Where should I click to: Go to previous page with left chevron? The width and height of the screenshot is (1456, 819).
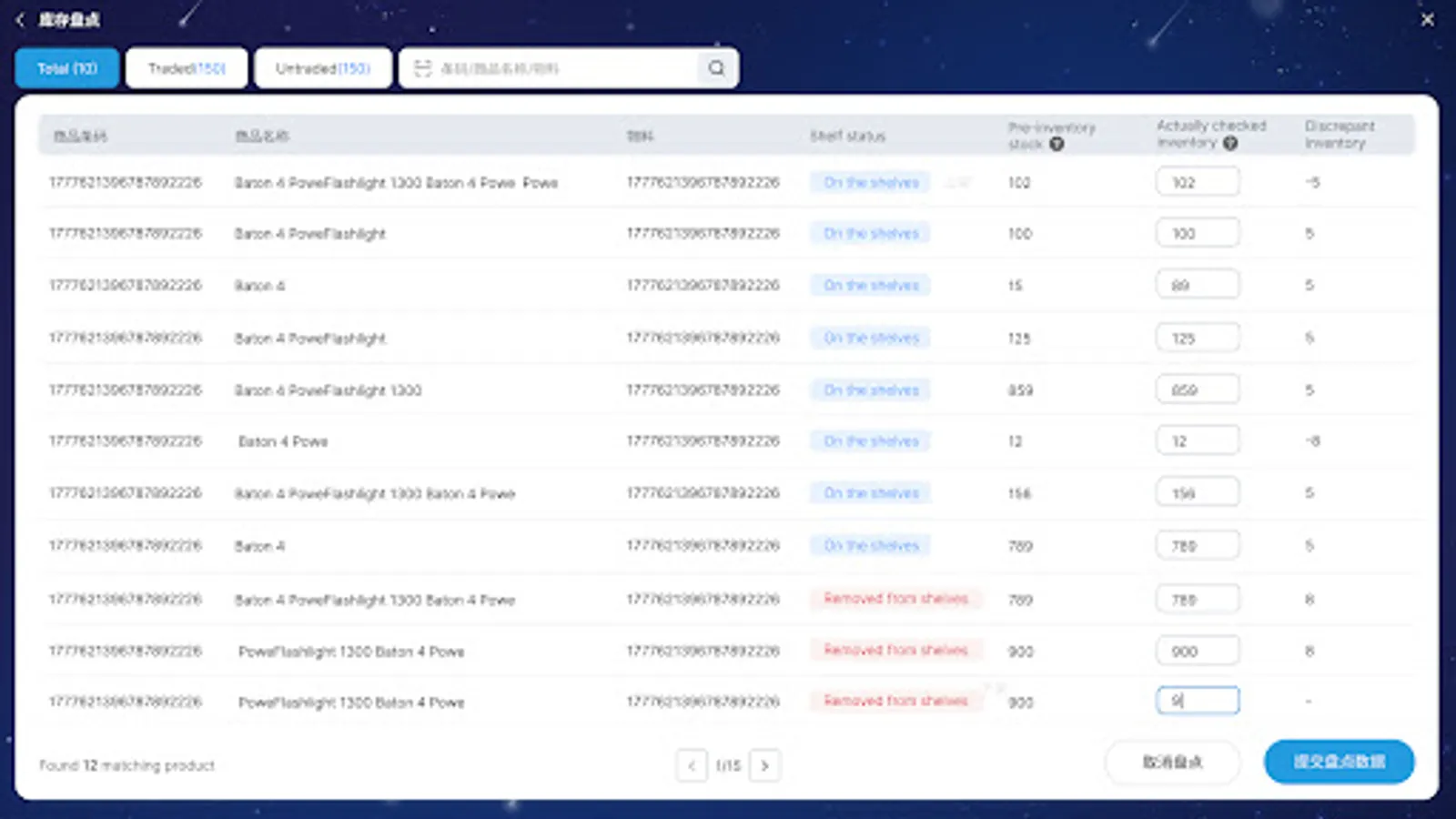[692, 765]
